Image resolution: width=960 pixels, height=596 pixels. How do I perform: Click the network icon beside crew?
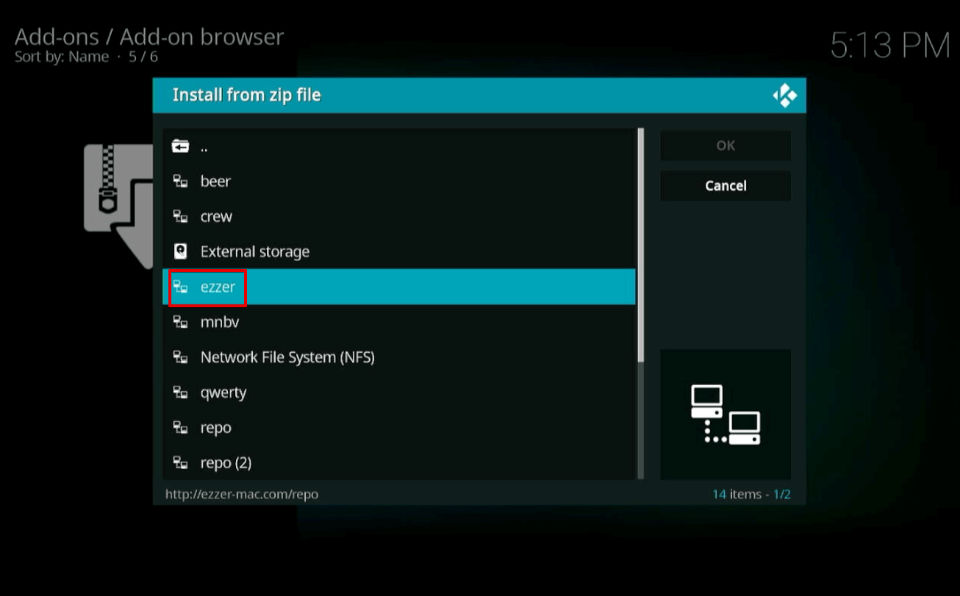click(x=180, y=216)
